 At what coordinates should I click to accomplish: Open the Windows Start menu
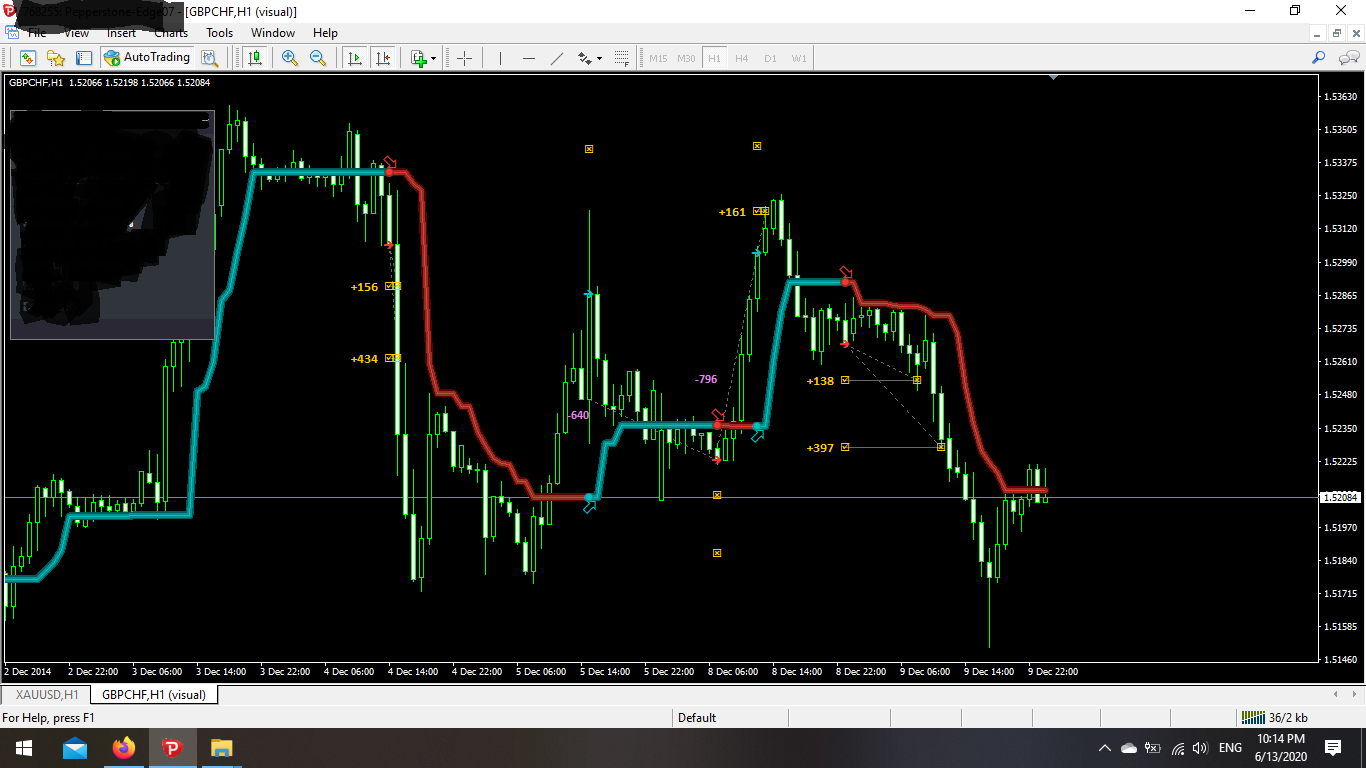(x=23, y=748)
